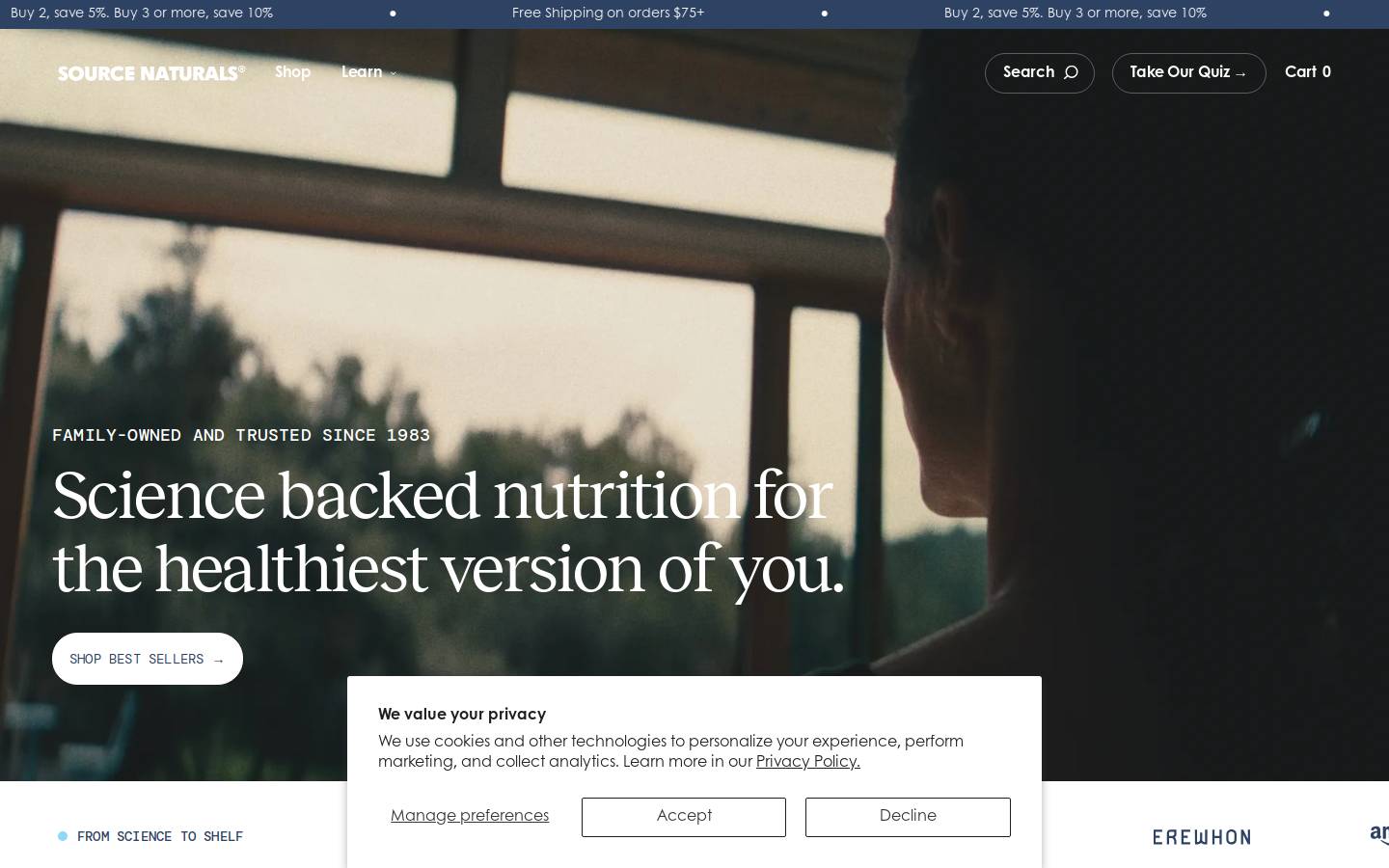
Task: Click the Source Naturals logo
Action: coord(151,73)
